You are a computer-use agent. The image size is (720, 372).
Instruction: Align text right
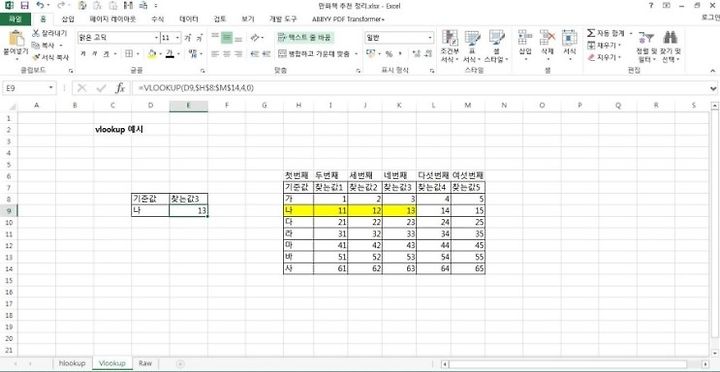238,54
